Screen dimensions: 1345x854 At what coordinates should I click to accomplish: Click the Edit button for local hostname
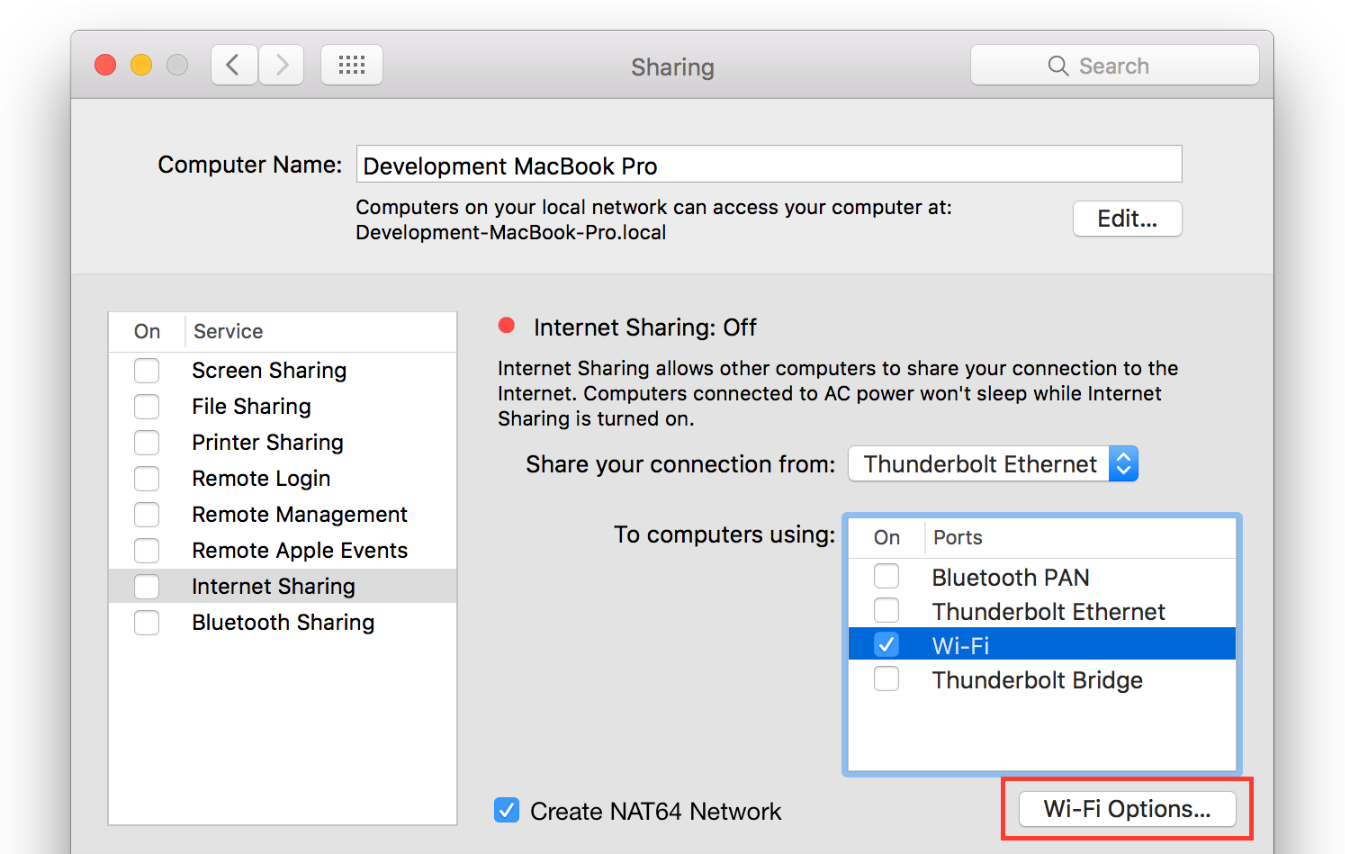tap(1127, 219)
